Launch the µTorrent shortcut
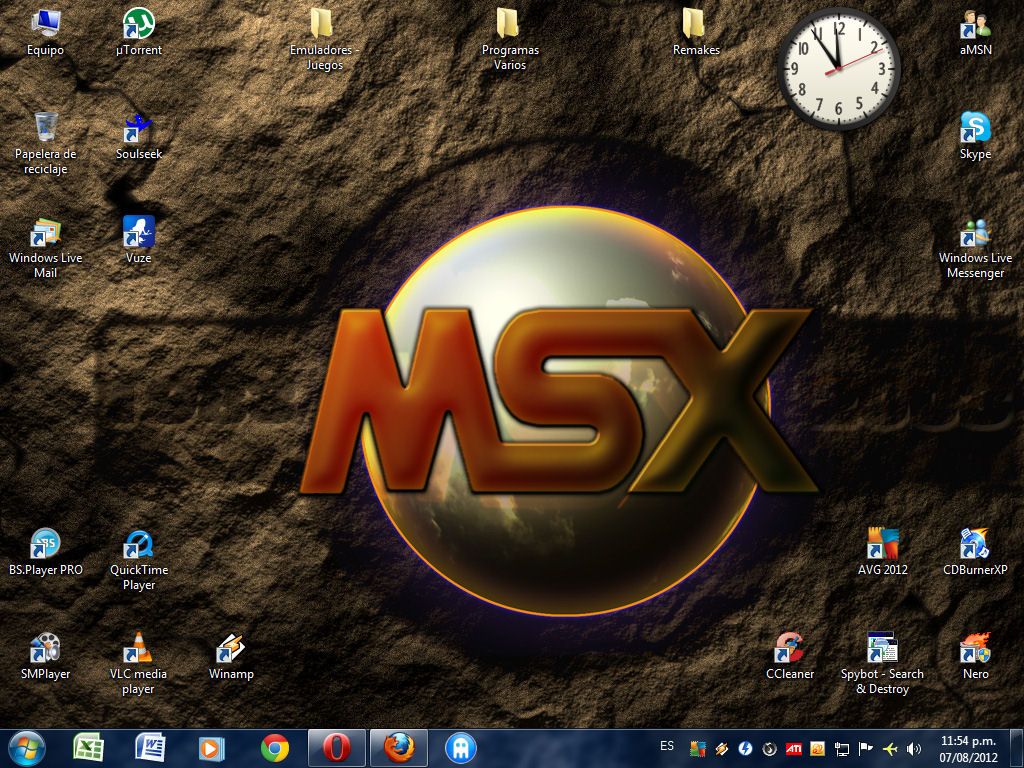 (138, 33)
